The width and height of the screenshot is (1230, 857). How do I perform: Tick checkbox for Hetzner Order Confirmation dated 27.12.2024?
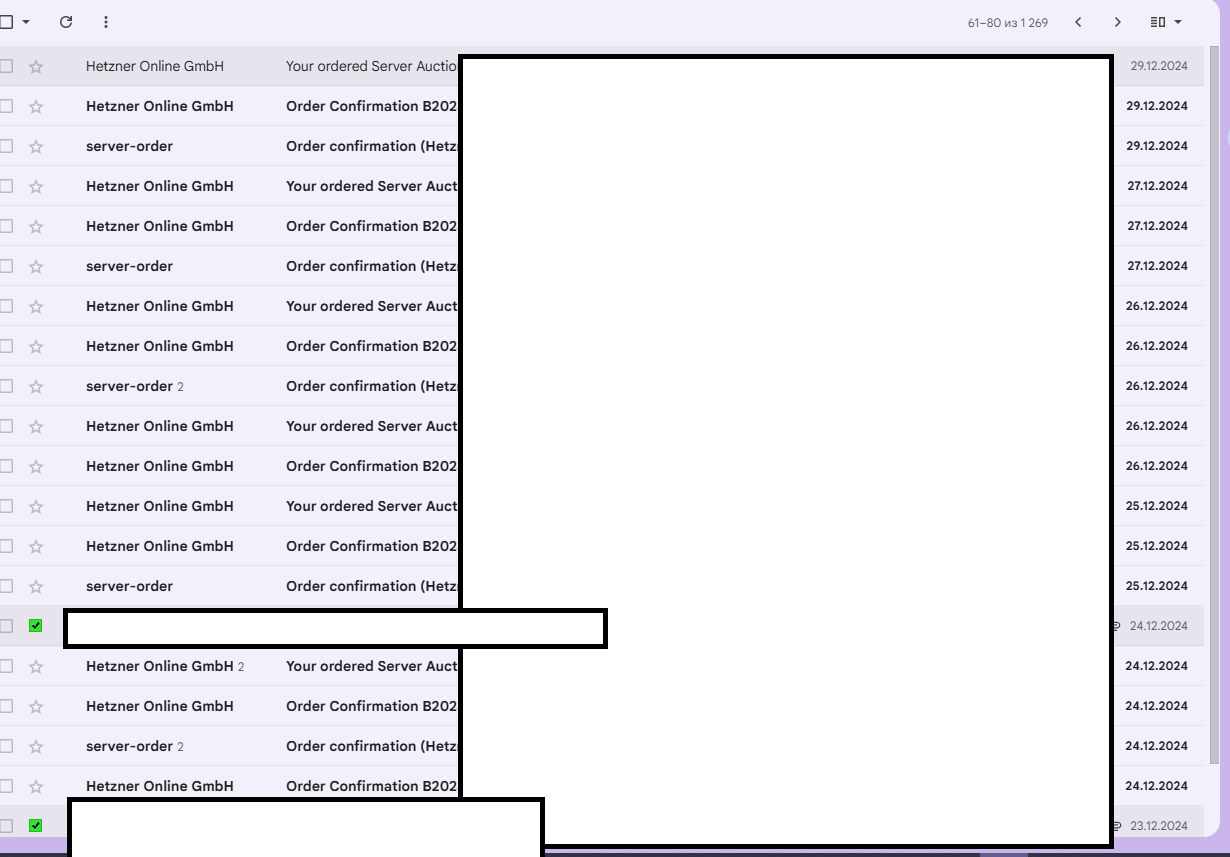pyautogui.click(x=6, y=226)
